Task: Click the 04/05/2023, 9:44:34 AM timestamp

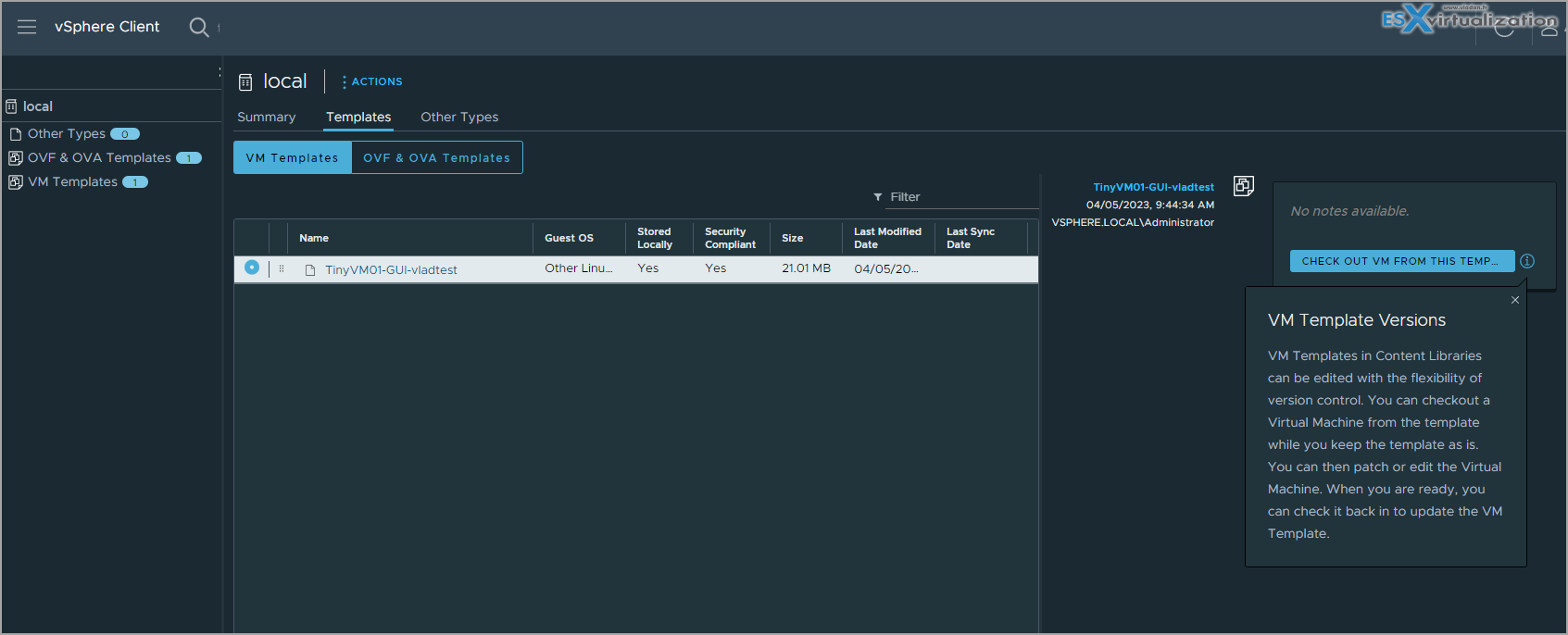Action: click(x=1150, y=205)
